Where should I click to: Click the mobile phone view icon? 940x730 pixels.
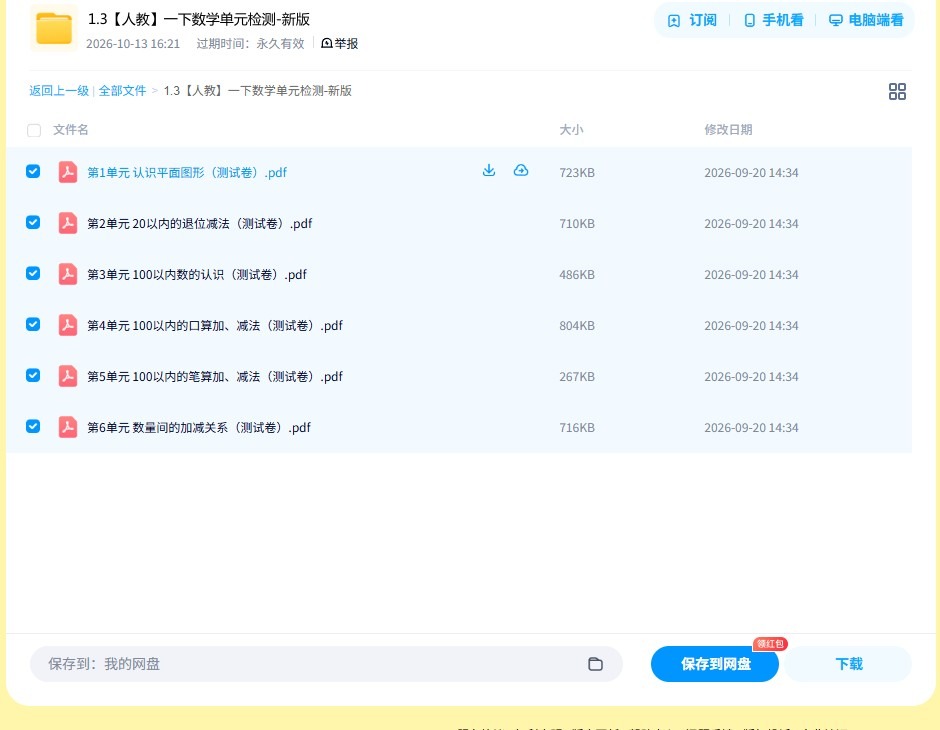(x=749, y=21)
